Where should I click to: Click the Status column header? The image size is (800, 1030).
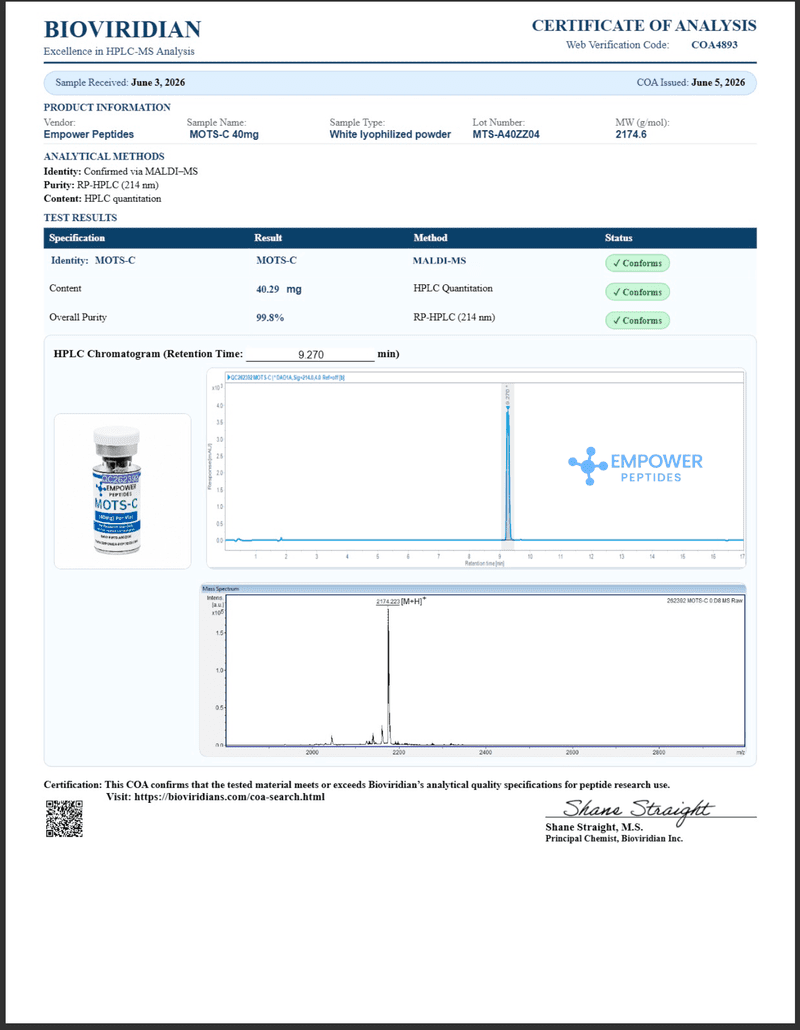618,238
